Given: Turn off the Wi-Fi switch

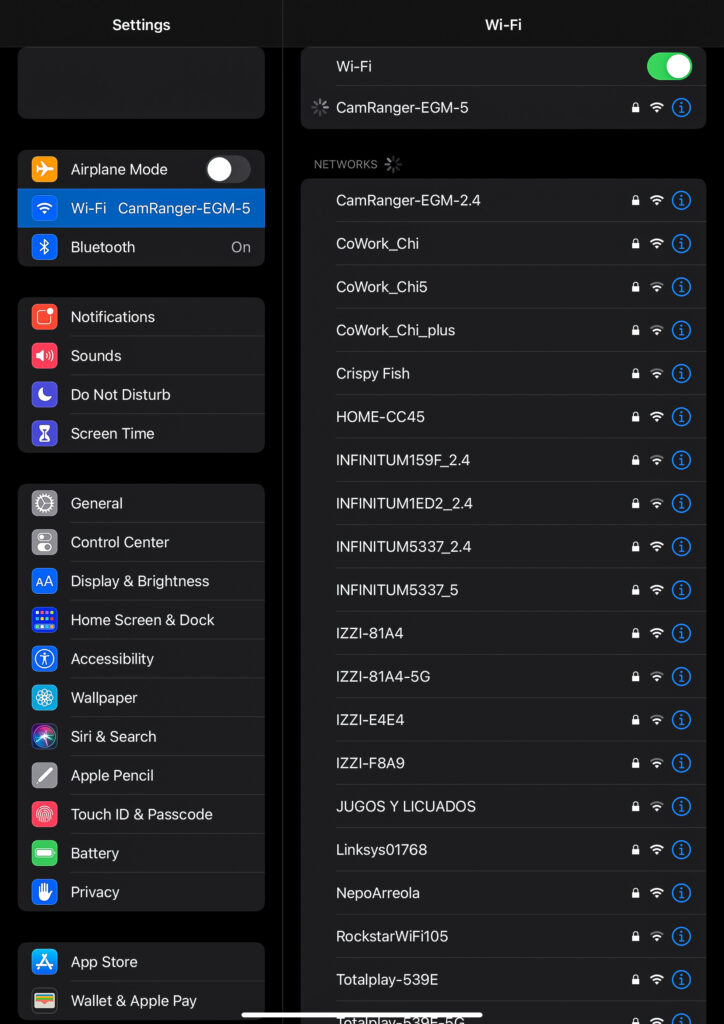Looking at the screenshot, I should pyautogui.click(x=668, y=67).
